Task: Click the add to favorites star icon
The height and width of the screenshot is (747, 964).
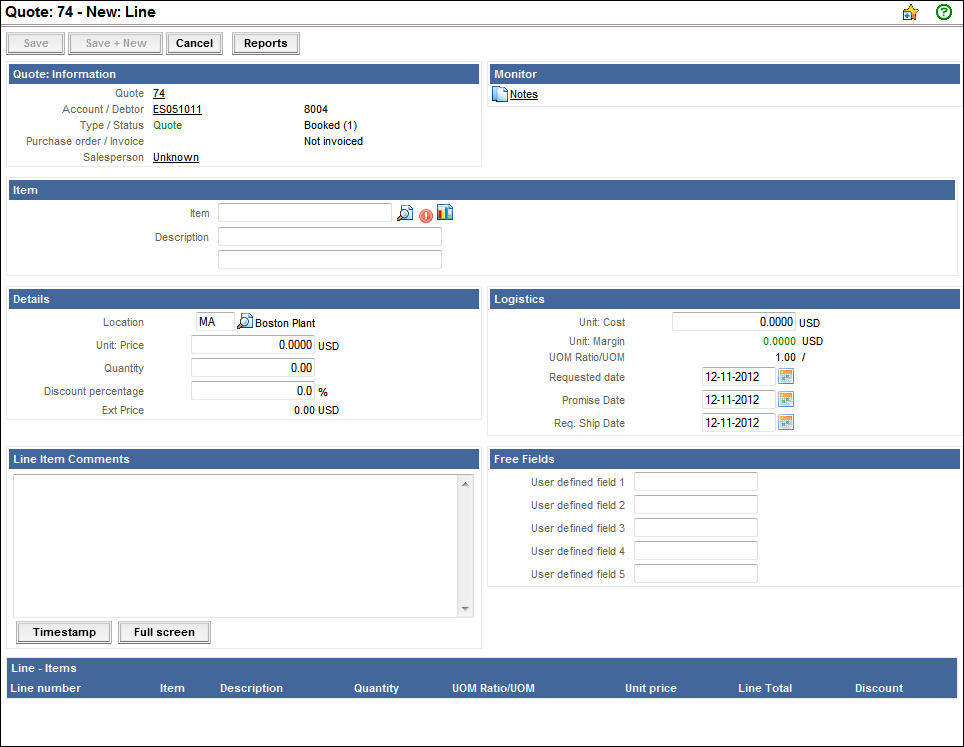Action: tap(910, 13)
